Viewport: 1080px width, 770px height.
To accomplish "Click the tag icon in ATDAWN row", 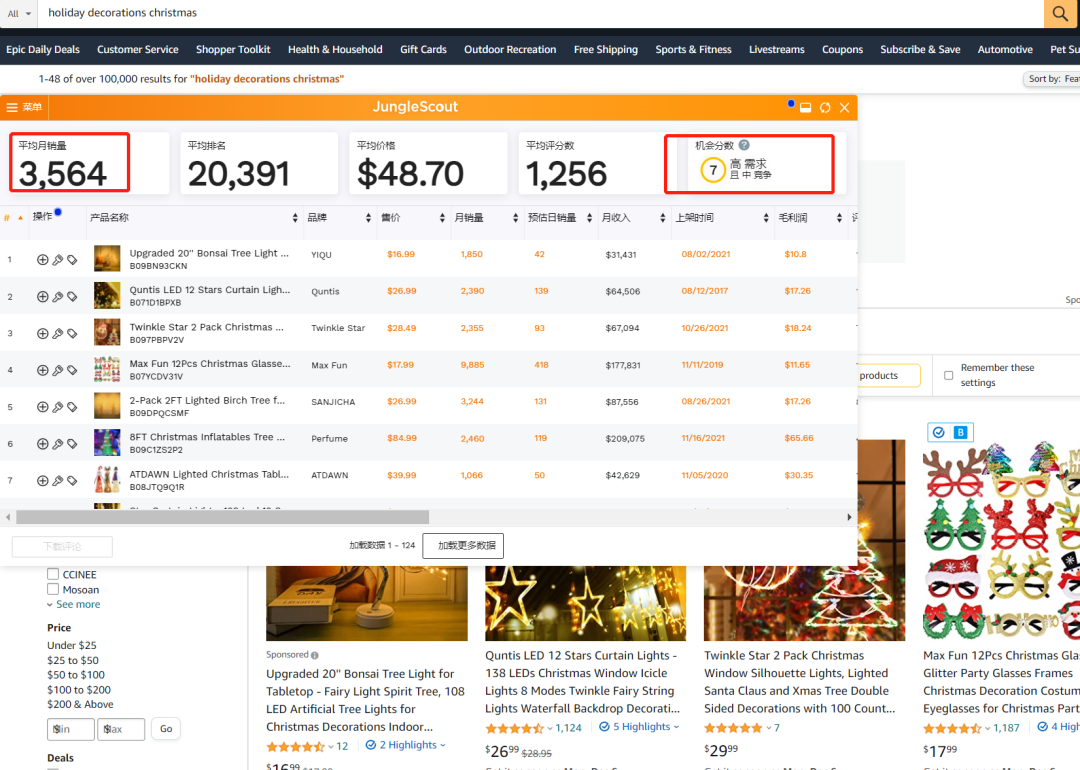I will pos(72,481).
